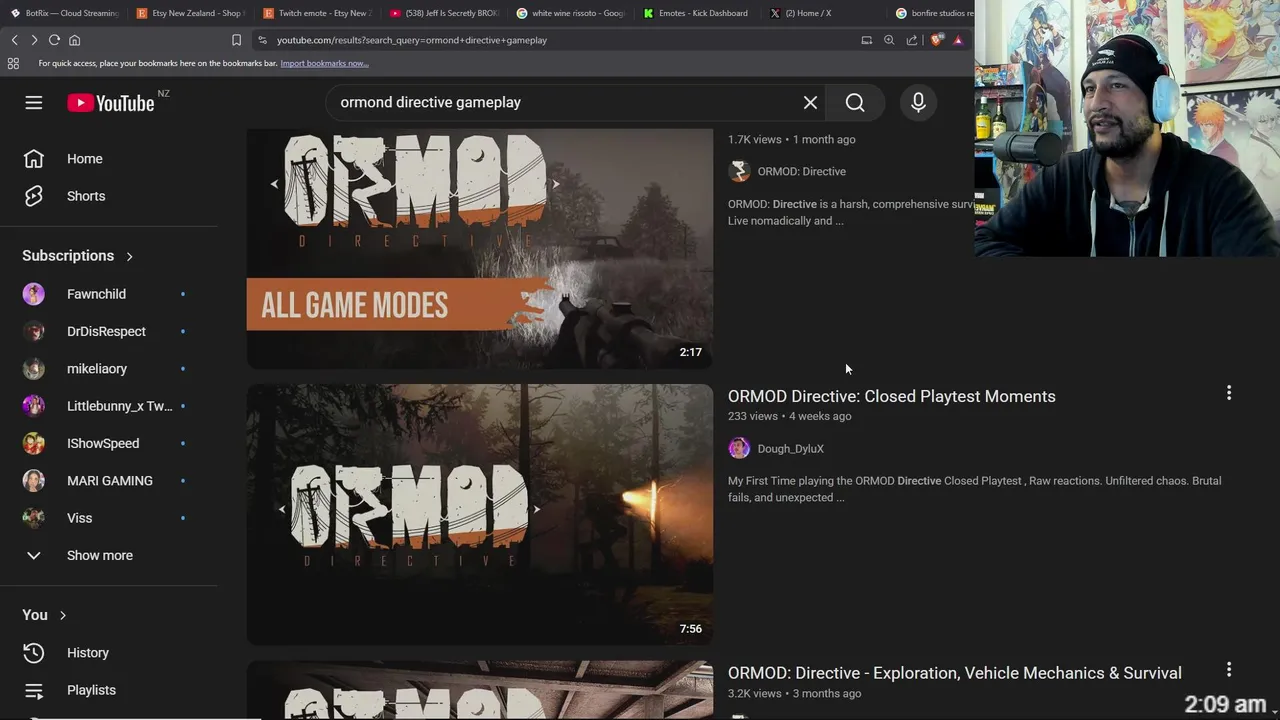Click the Import bookmarks now link
Image resolution: width=1280 pixels, height=720 pixels.
click(x=324, y=63)
